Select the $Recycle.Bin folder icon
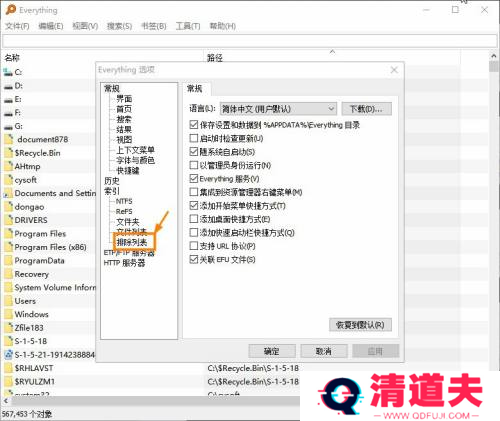Image resolution: width=500 pixels, height=421 pixels. (x=9, y=153)
